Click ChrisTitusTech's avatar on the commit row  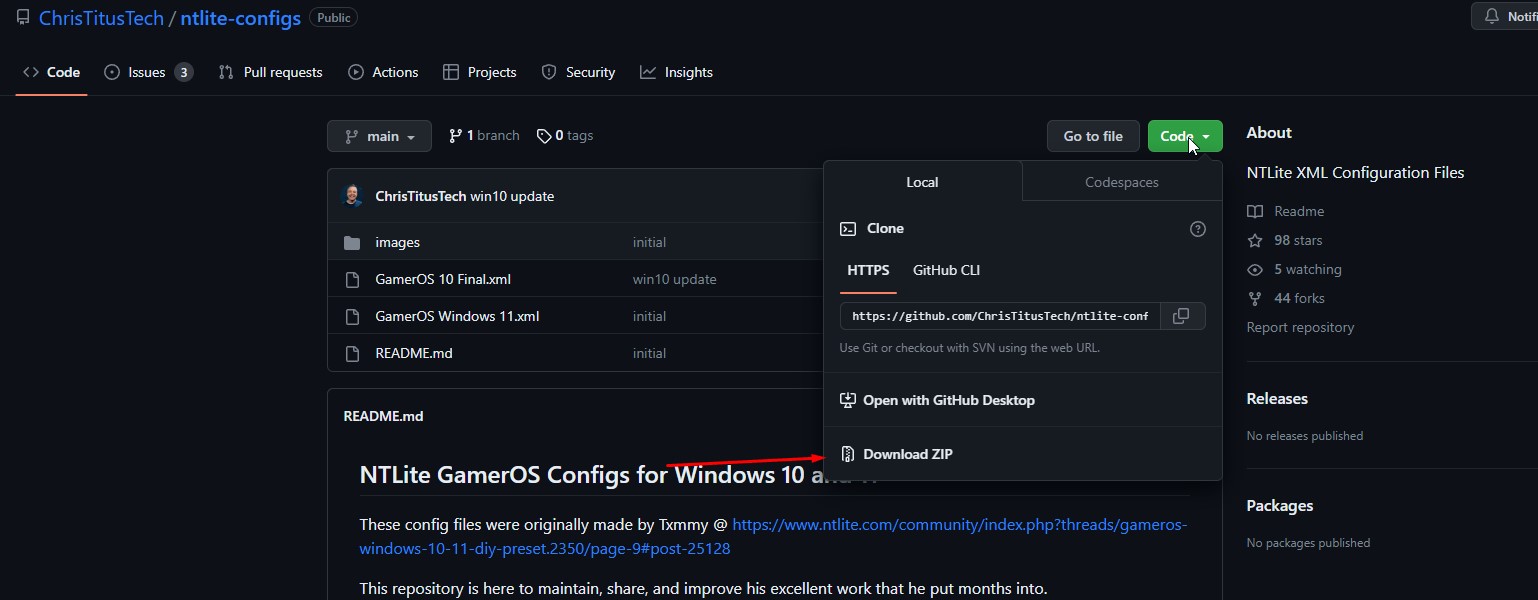(353, 195)
